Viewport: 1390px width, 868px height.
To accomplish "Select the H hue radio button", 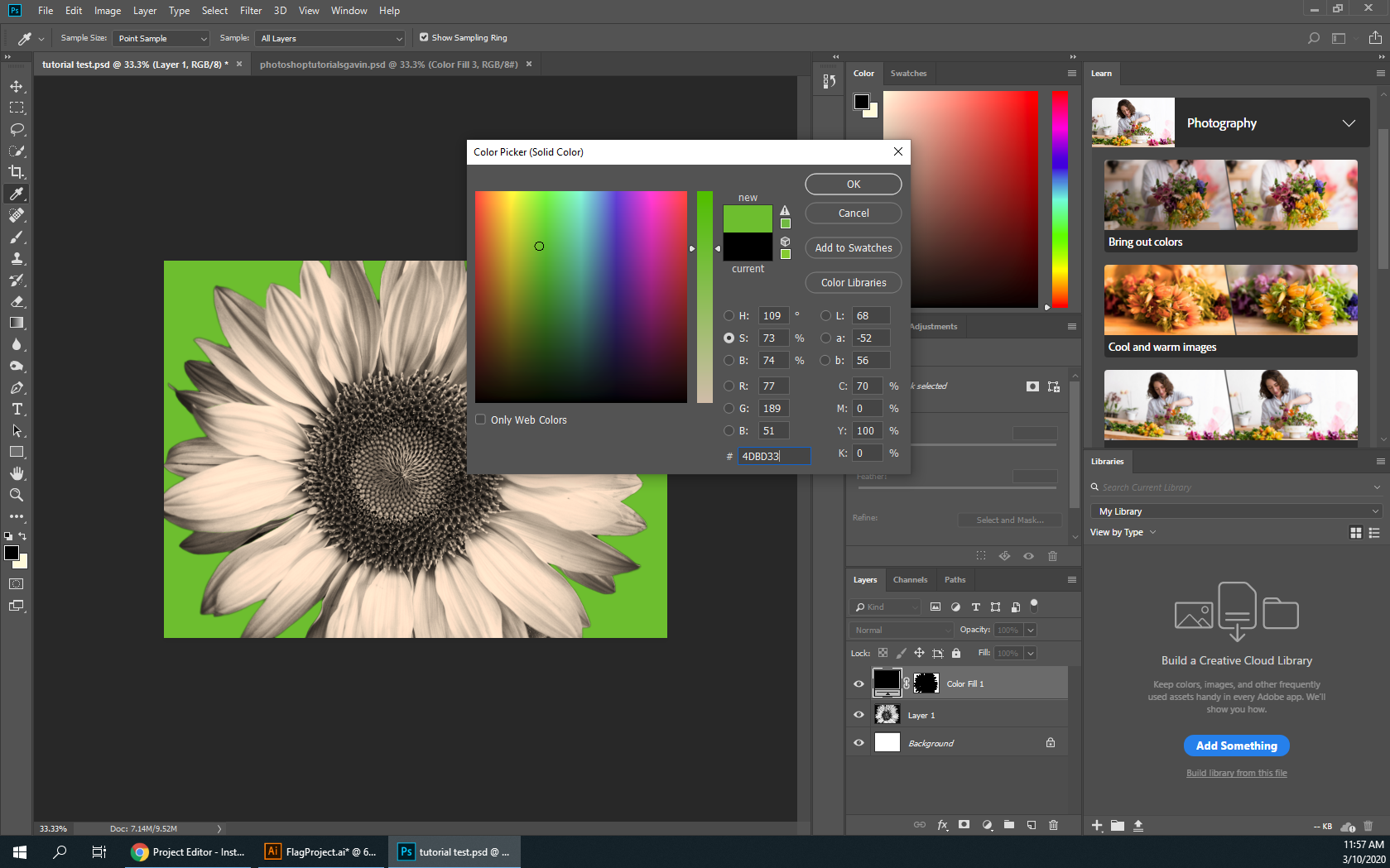I will click(729, 315).
